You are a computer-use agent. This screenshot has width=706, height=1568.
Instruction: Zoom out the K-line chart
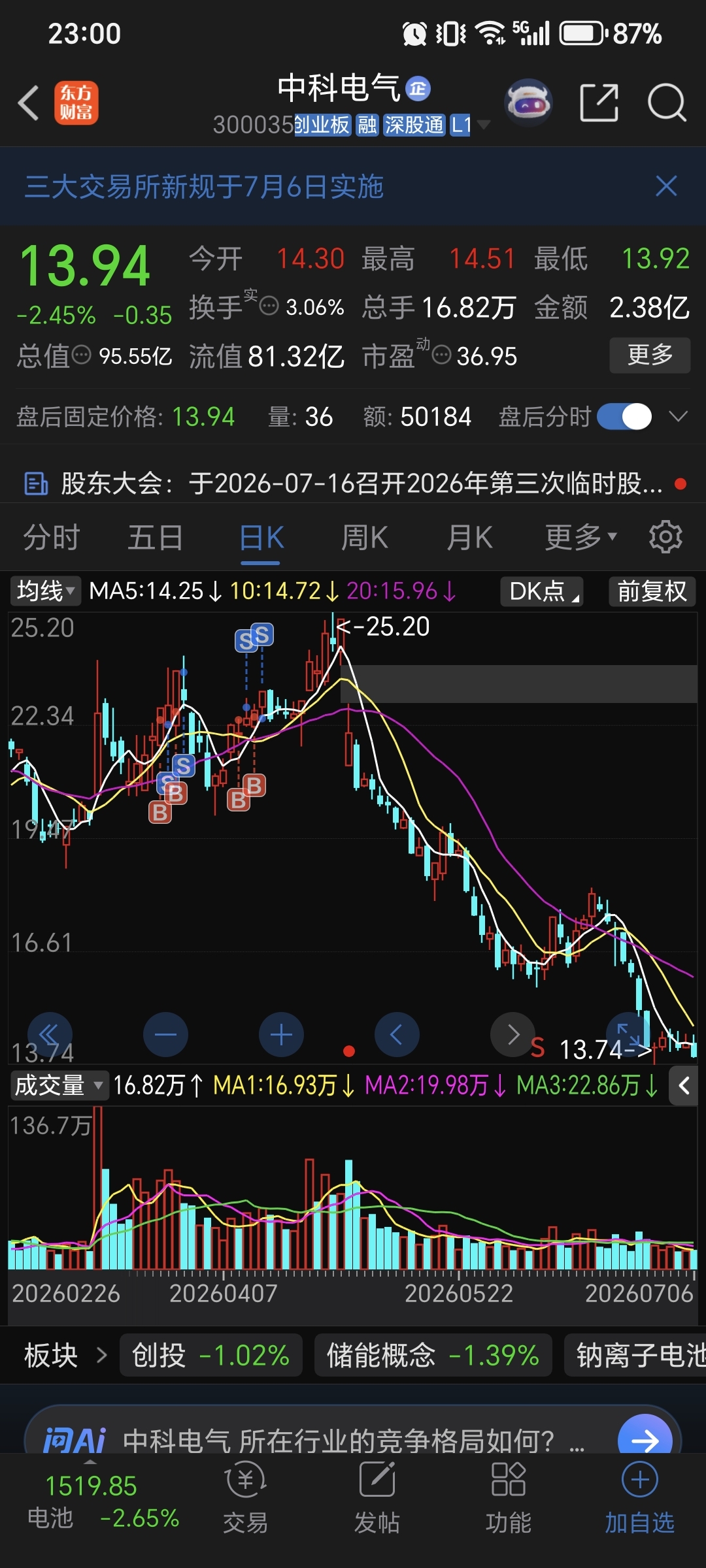coord(165,1035)
